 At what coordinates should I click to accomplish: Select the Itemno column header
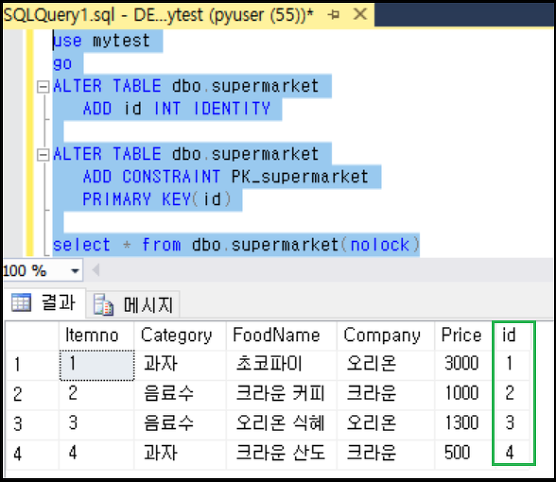coord(96,336)
